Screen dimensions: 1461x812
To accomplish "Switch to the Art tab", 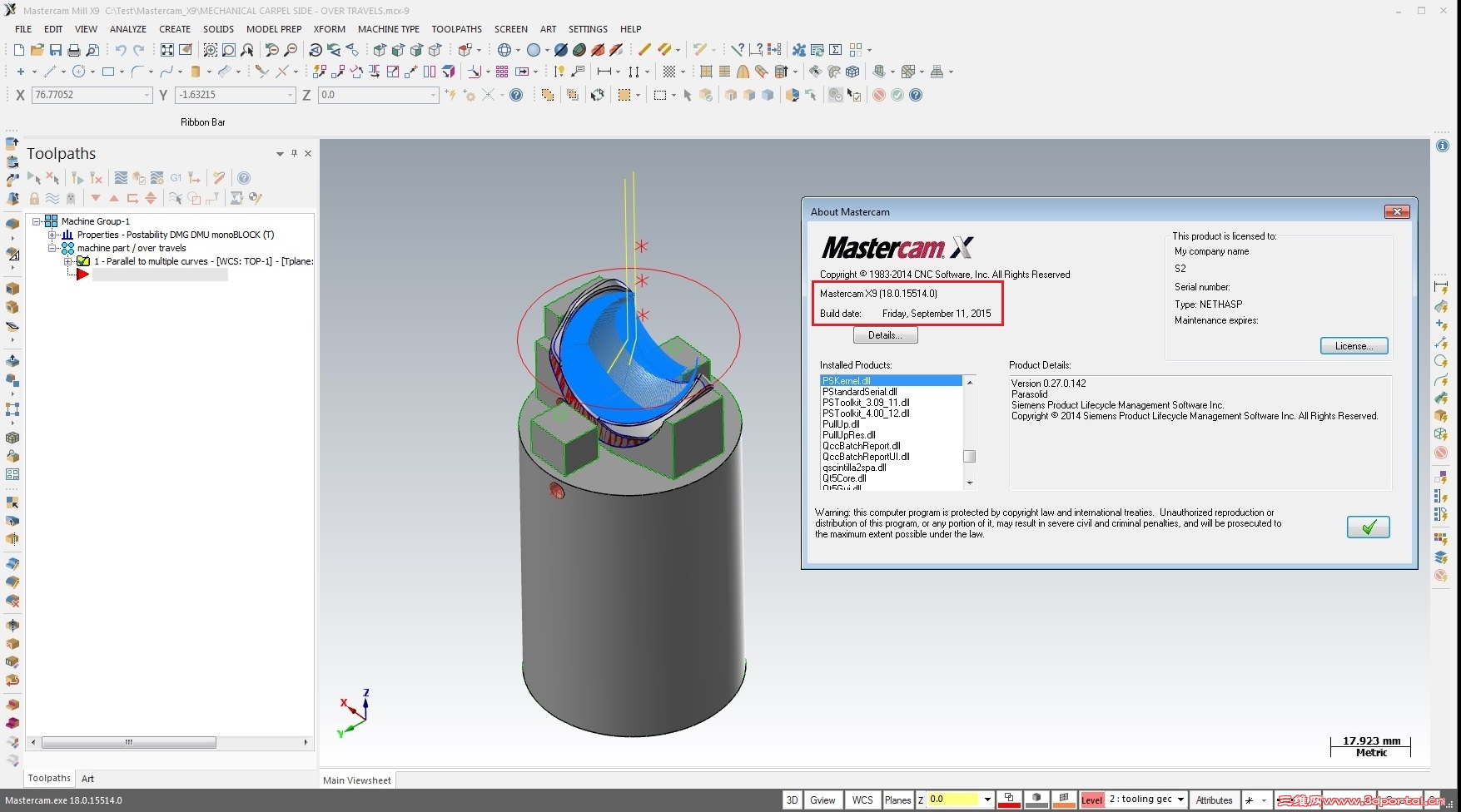I will point(87,779).
